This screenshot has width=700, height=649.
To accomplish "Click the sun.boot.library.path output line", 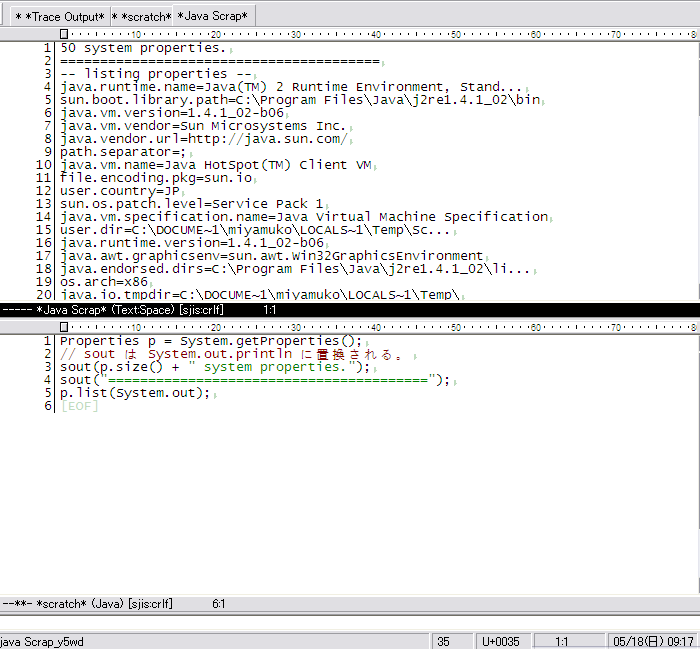I will (x=300, y=100).
